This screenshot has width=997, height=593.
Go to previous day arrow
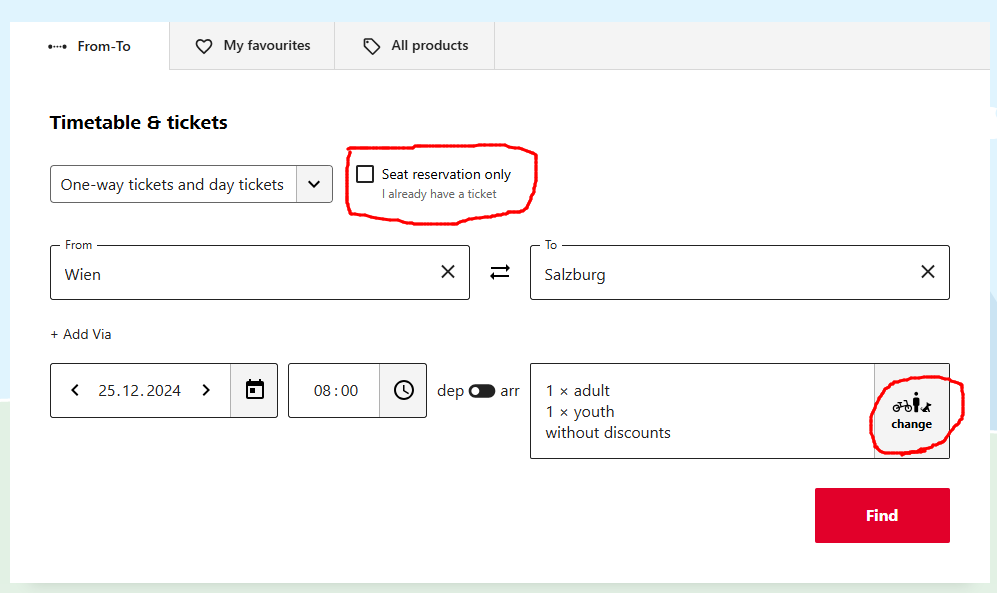pyautogui.click(x=75, y=390)
